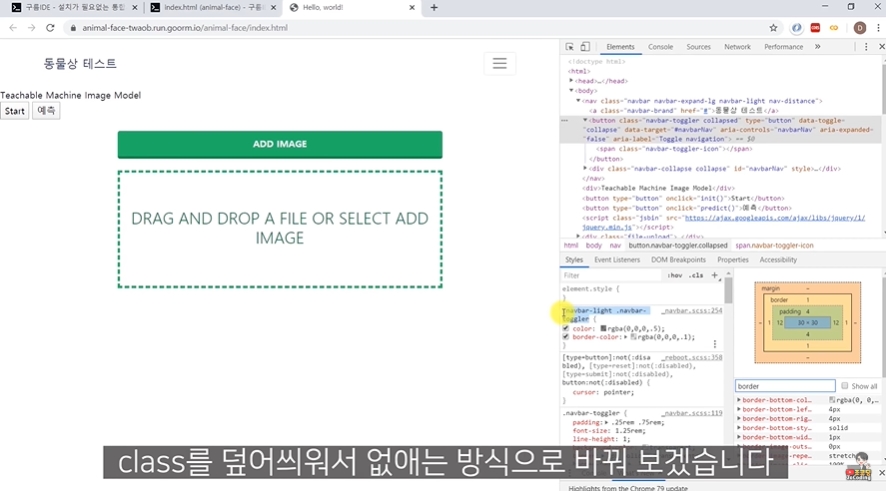
Task: Reload the page with refresh icon
Action: (50, 28)
